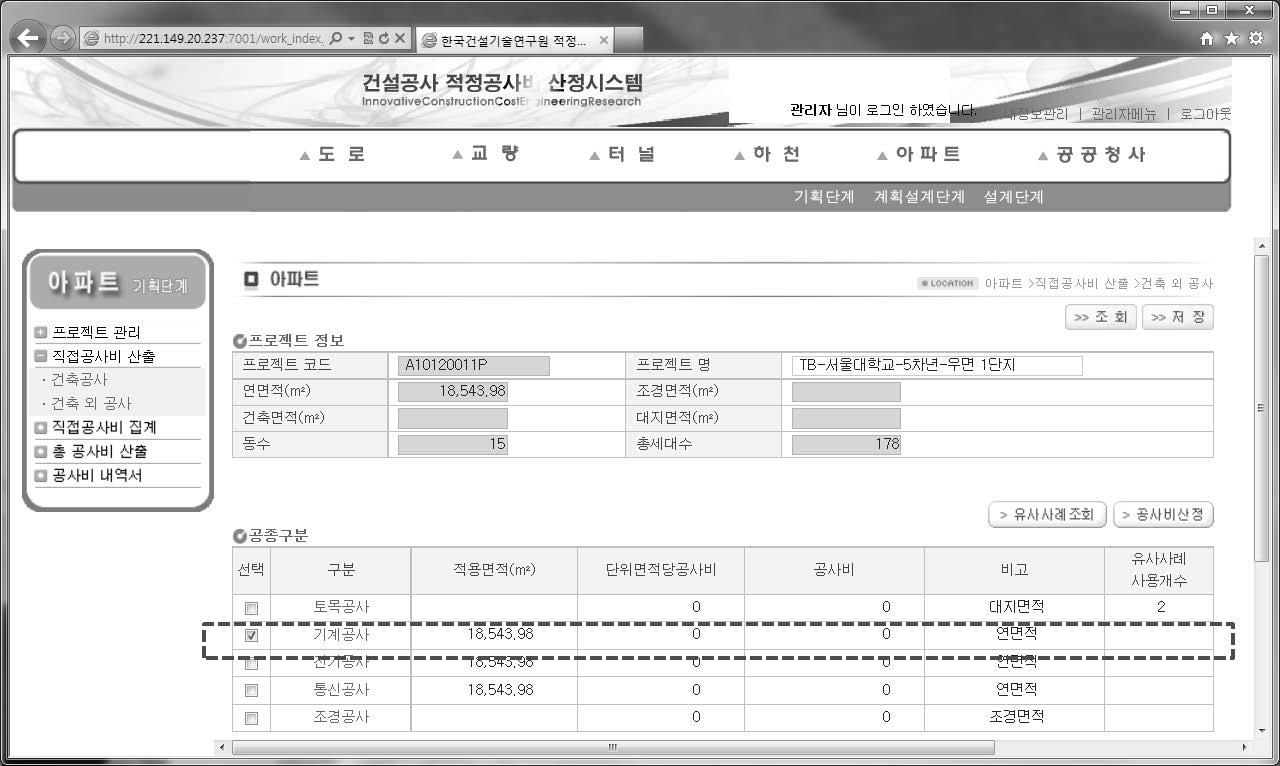1280x766 pixels.
Task: Stop loading with address bar X icon
Action: (399, 38)
